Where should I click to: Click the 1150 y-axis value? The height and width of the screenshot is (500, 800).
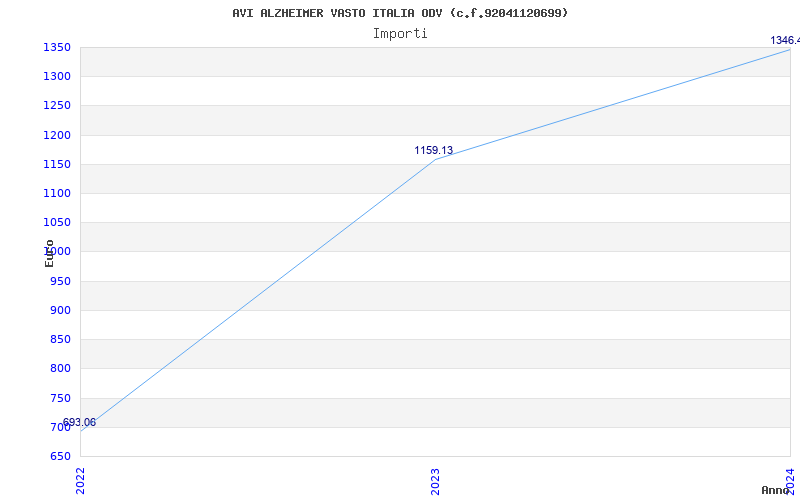[57, 164]
